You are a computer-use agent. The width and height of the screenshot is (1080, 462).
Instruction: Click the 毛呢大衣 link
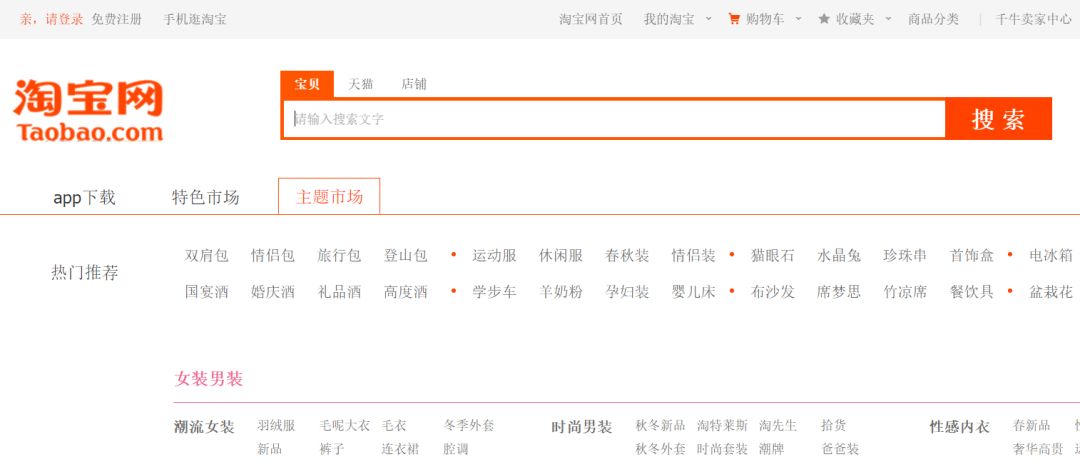(344, 426)
